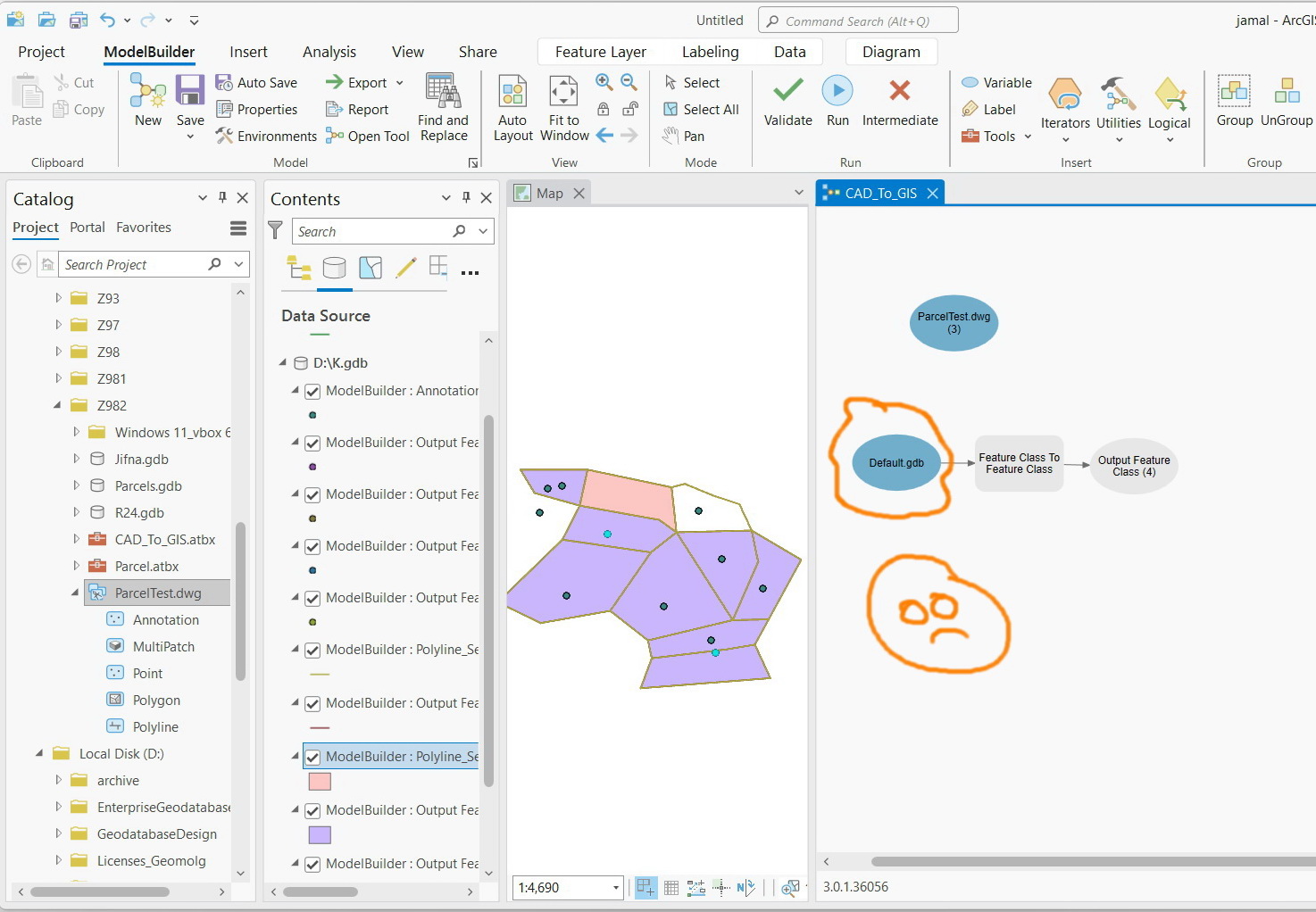Click Select All in the Mode group
The width and height of the screenshot is (1316, 912).
point(701,109)
